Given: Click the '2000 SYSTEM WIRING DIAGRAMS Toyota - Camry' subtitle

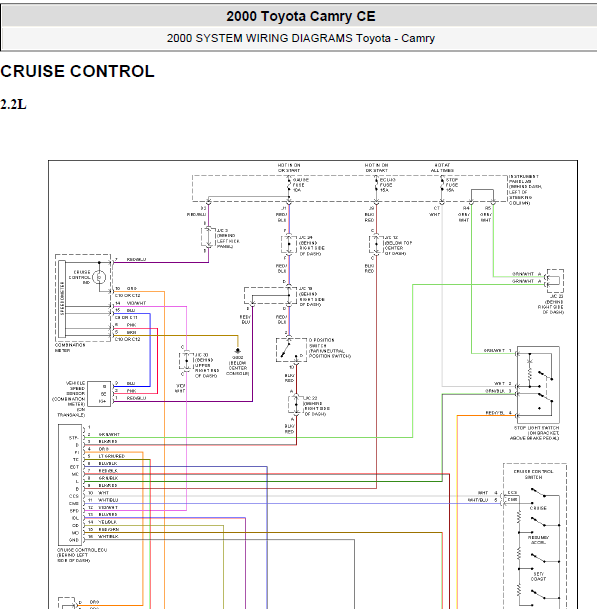Looking at the screenshot, I should (301, 38).
